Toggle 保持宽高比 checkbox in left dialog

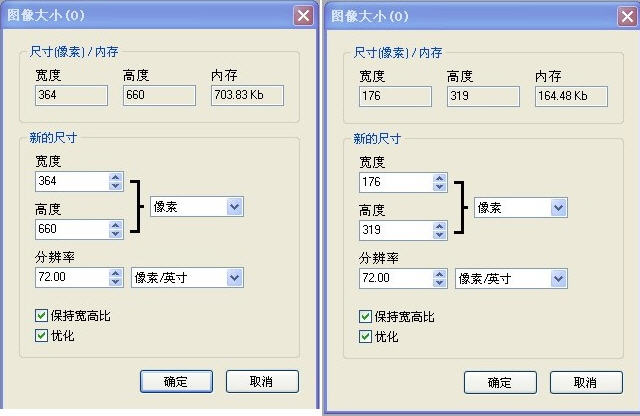click(41, 315)
